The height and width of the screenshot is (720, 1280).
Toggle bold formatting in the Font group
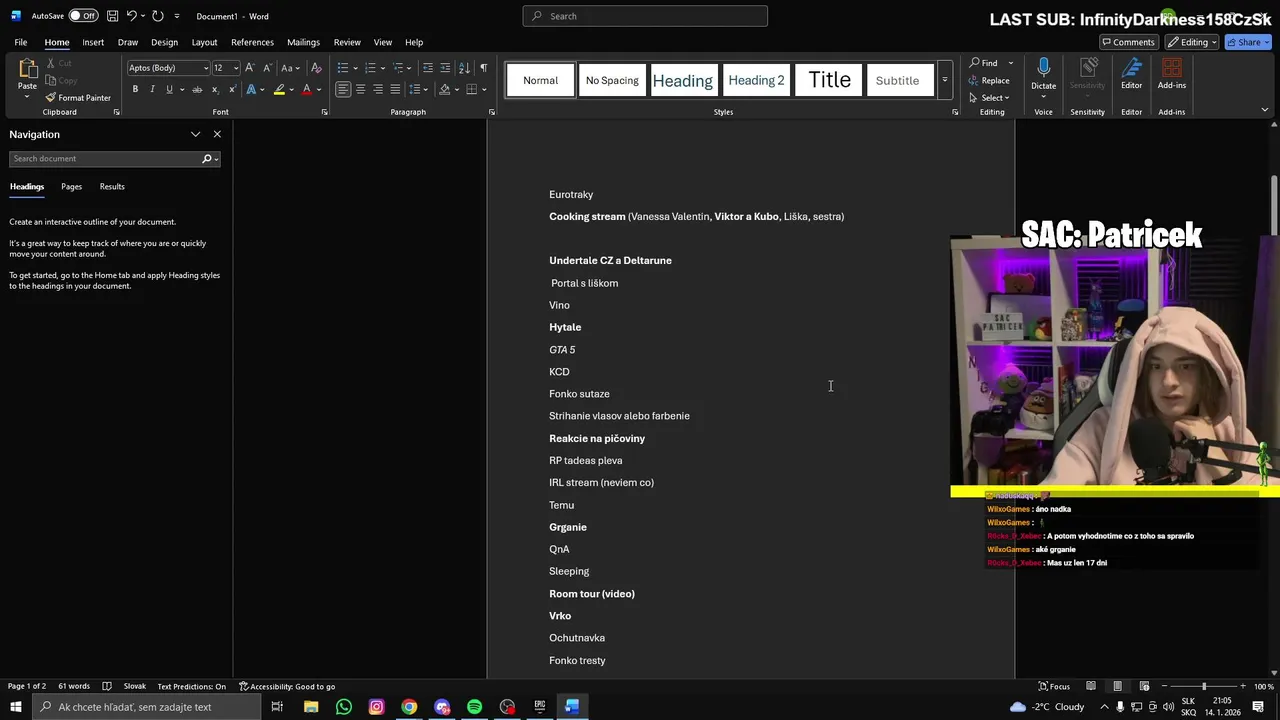point(135,89)
